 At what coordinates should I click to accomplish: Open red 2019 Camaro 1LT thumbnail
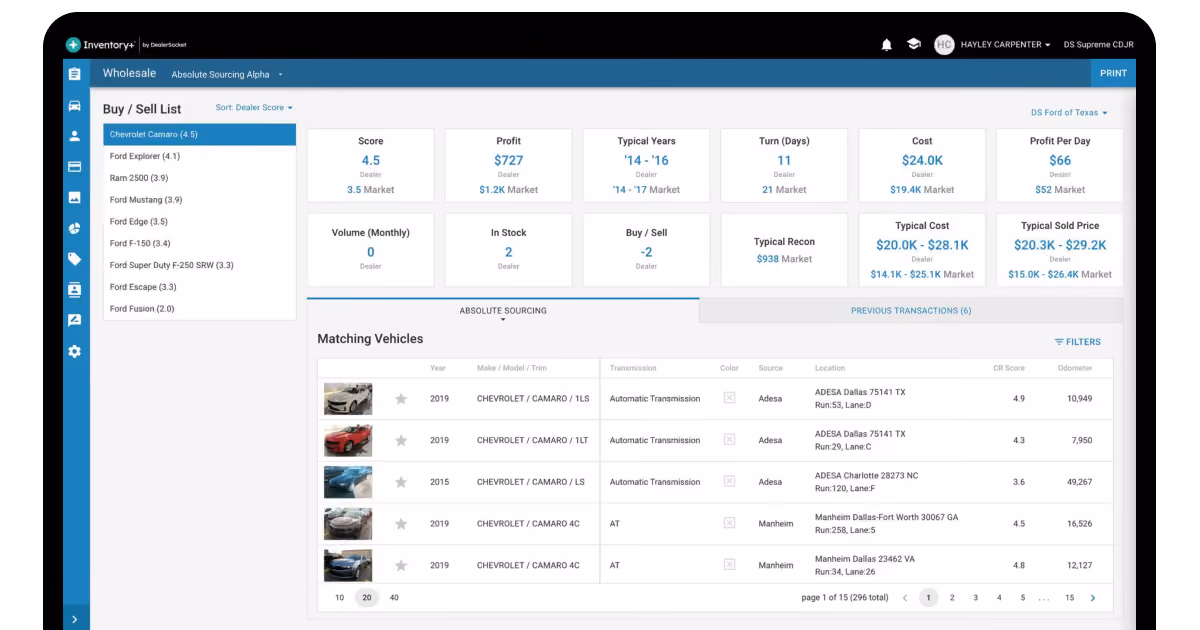pyautogui.click(x=348, y=440)
